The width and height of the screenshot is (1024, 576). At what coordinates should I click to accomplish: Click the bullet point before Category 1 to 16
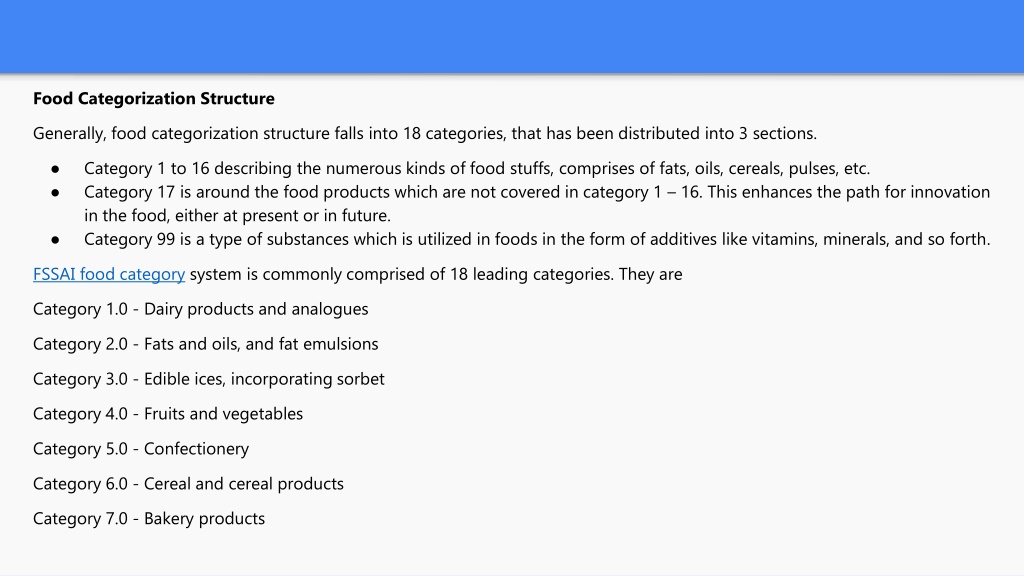(56, 170)
